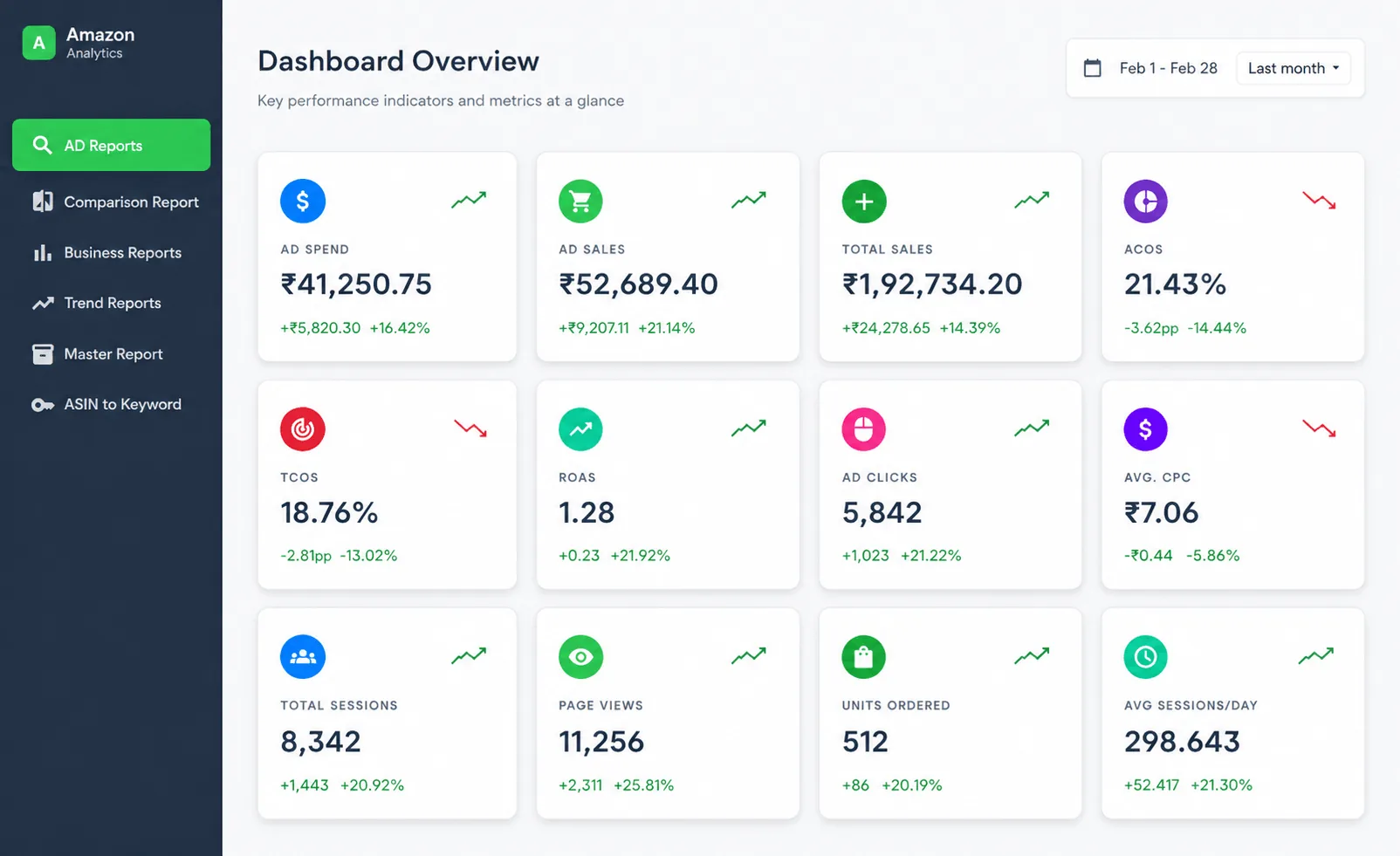Viewport: 1400px width, 856px height.
Task: Click the Avg. CPC value ₹7.06
Action: 1162,513
